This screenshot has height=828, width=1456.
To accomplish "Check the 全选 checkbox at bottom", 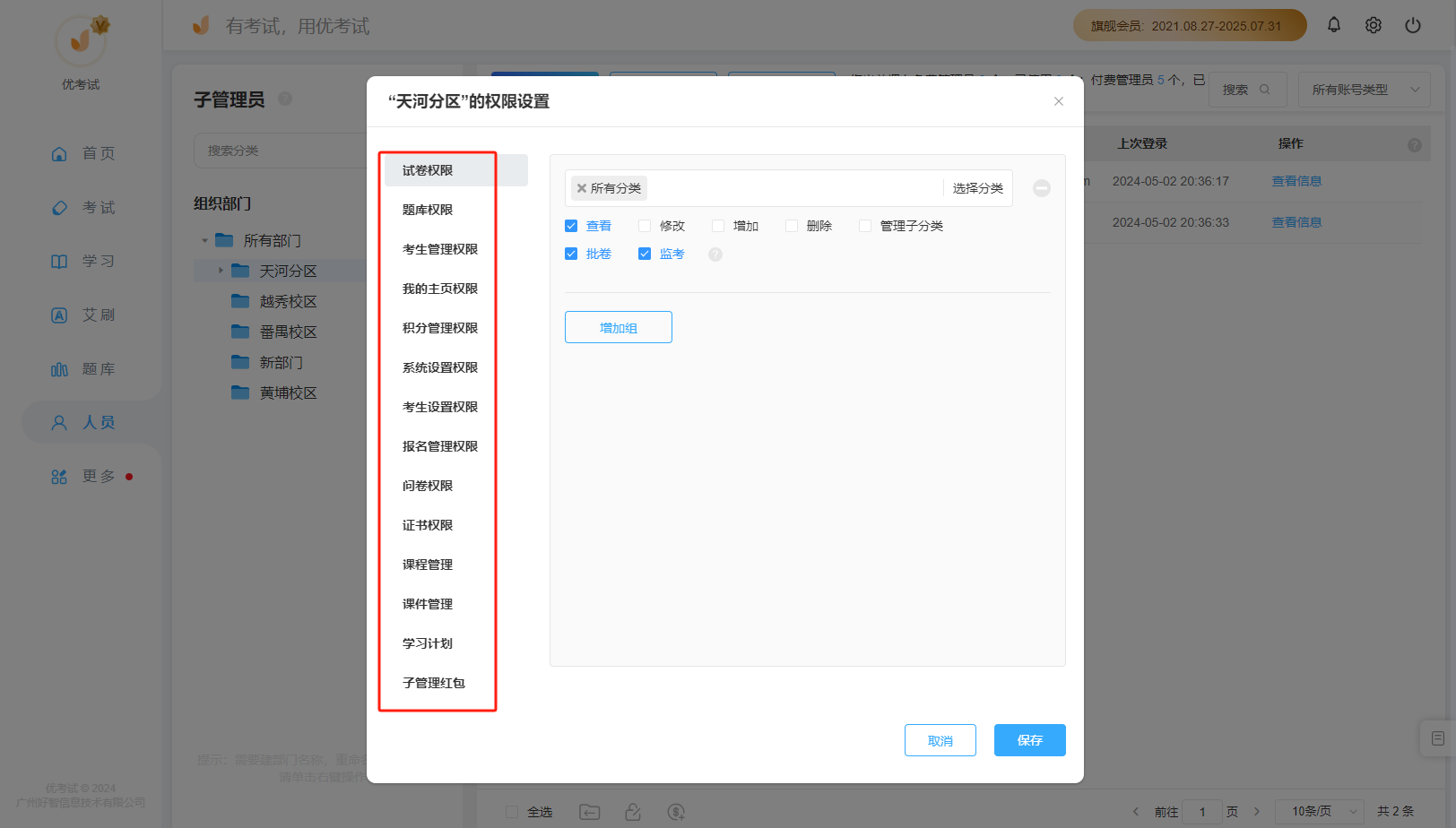I will click(512, 812).
